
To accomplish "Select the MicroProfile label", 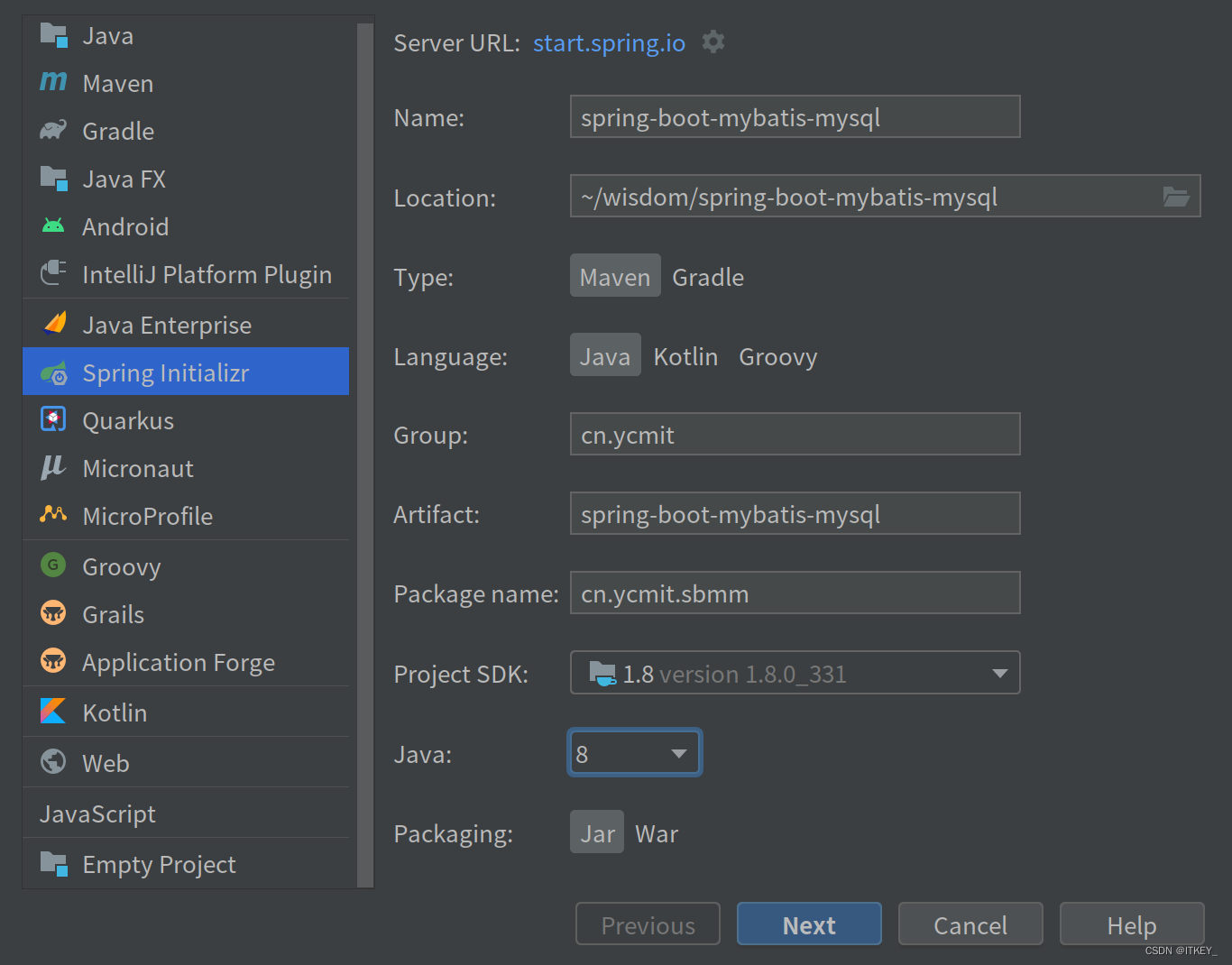I will (x=147, y=516).
